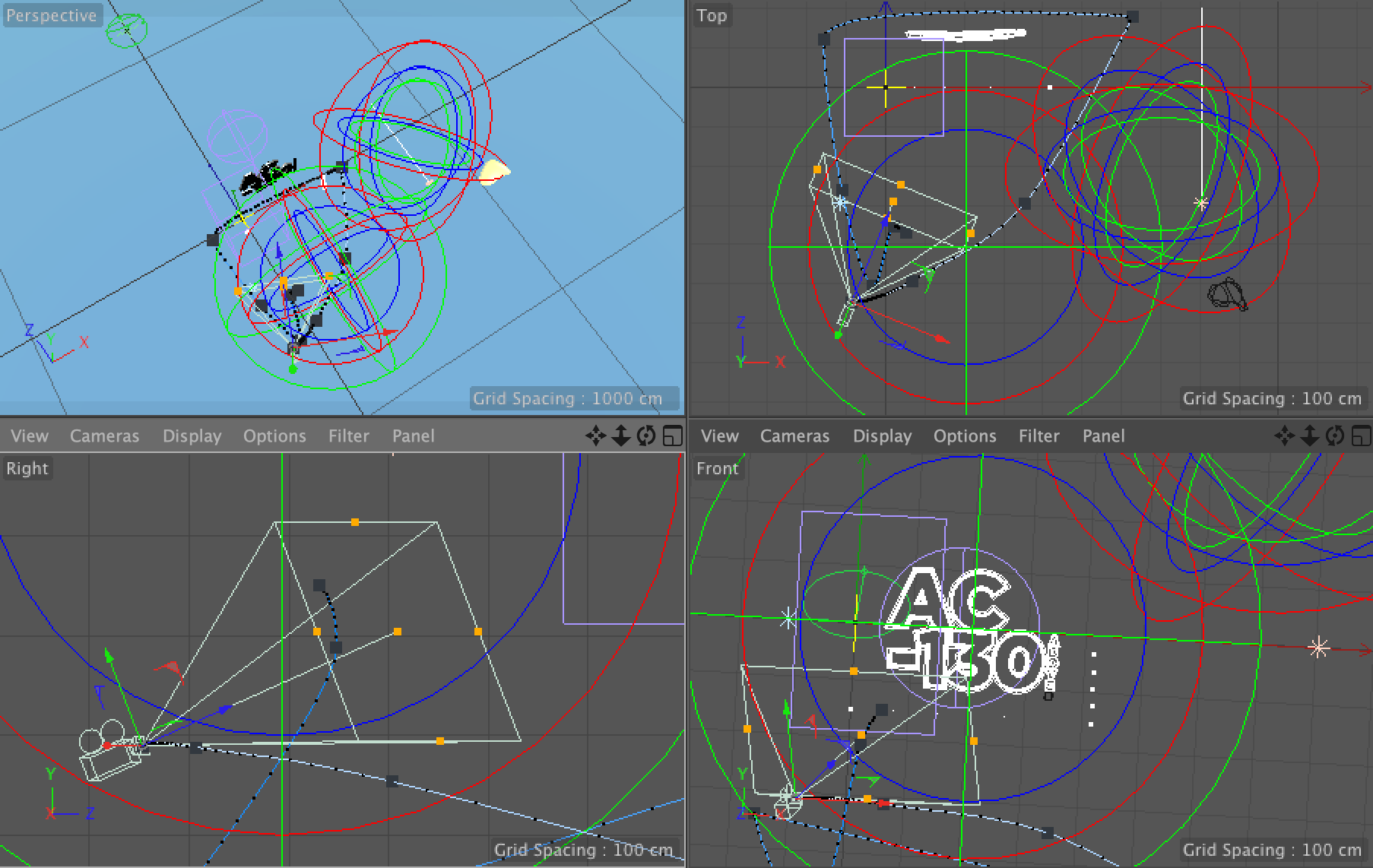Open Display menu in Front viewport
1373x868 pixels.
[882, 436]
